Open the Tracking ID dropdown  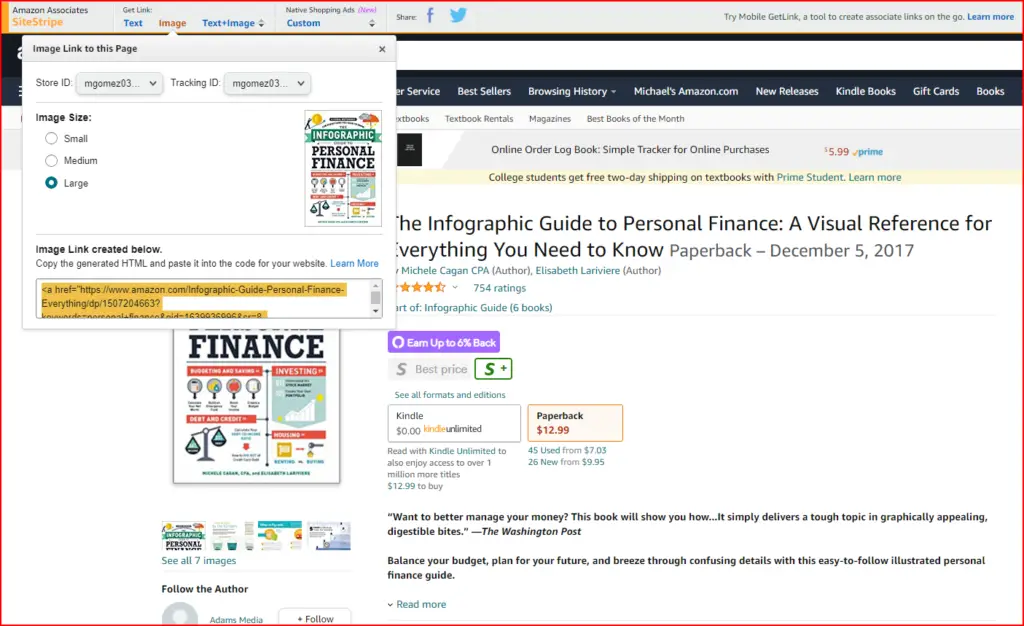point(267,84)
